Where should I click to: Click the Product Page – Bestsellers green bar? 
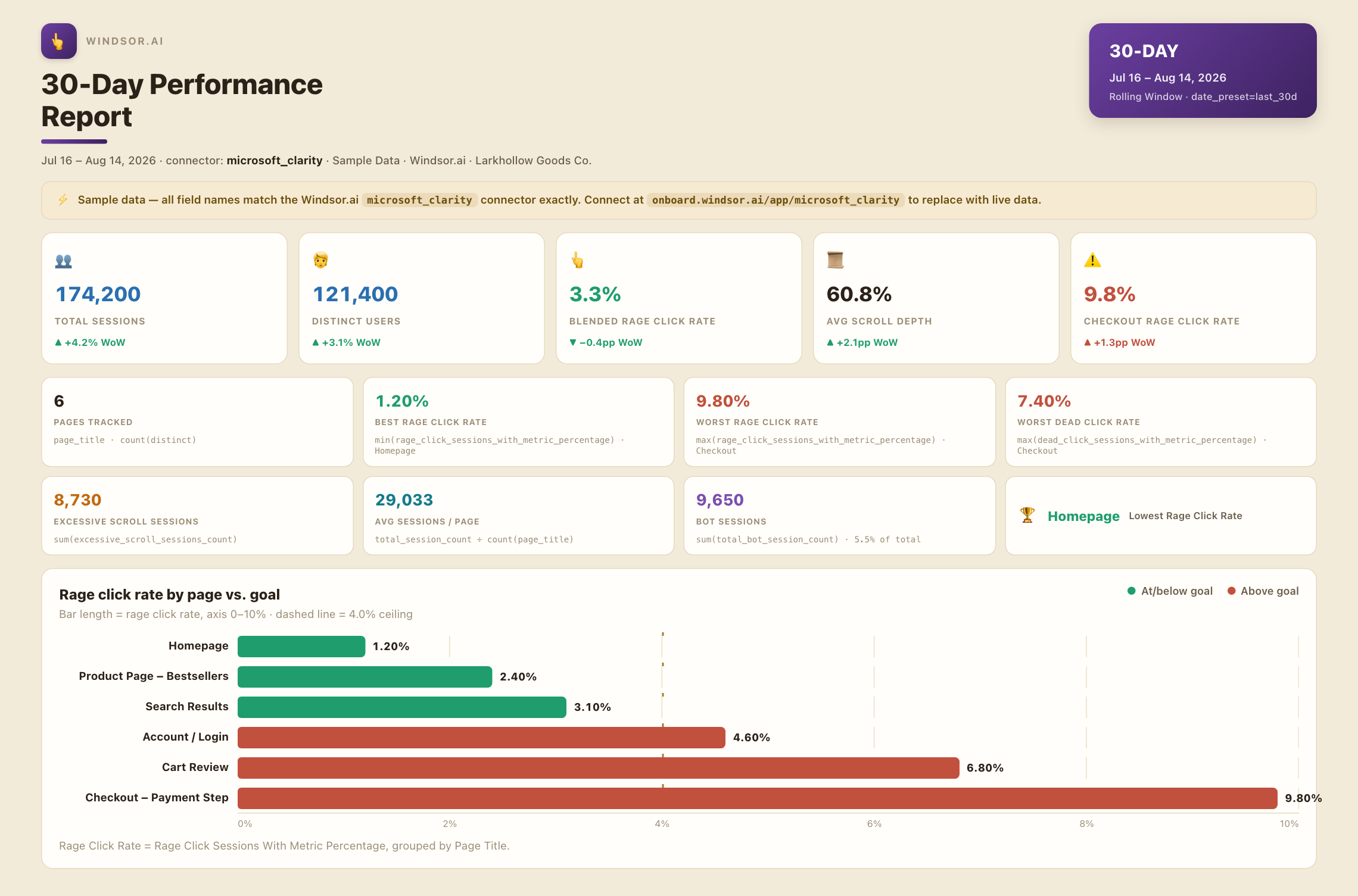click(x=365, y=677)
